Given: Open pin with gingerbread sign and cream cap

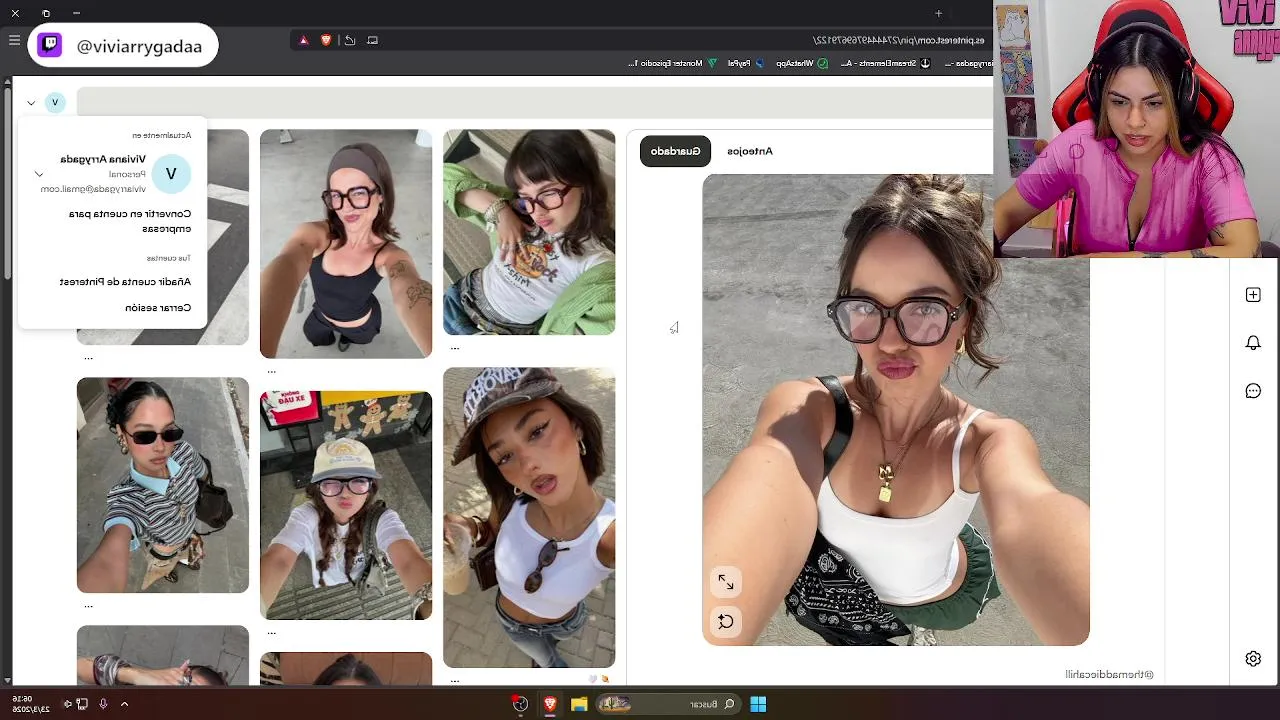Looking at the screenshot, I should (346, 505).
